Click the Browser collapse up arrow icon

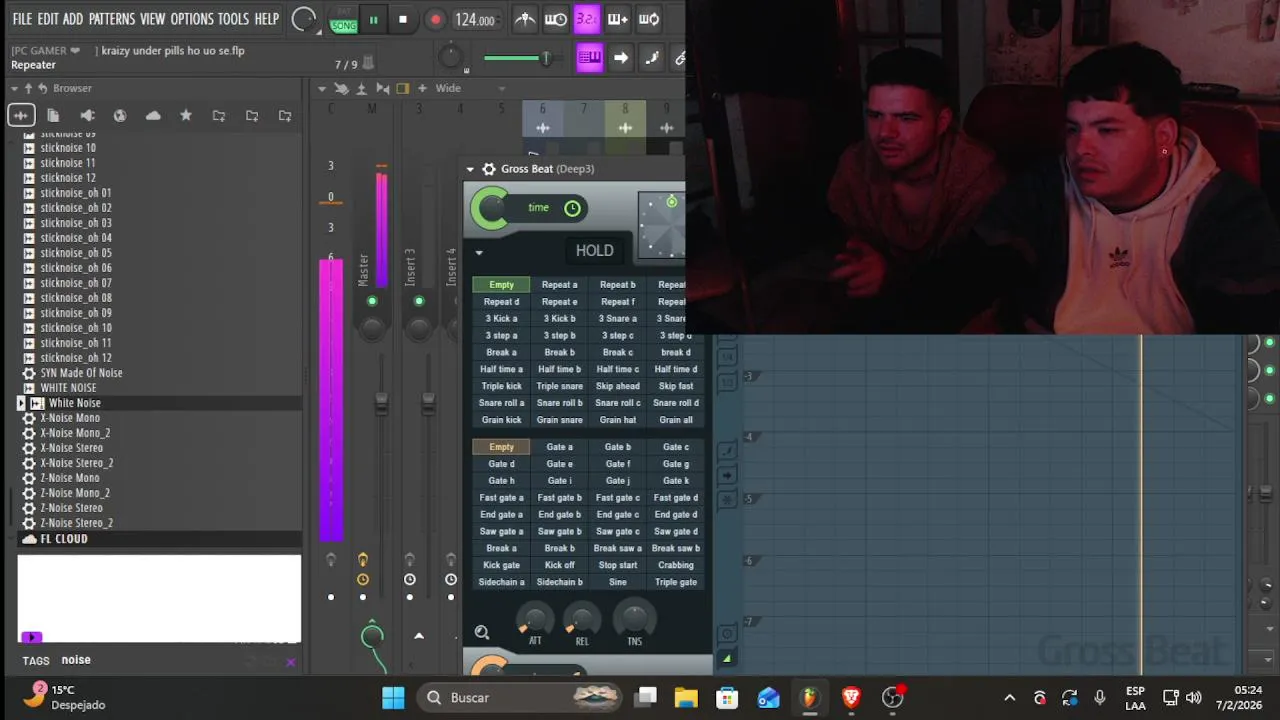click(28, 88)
